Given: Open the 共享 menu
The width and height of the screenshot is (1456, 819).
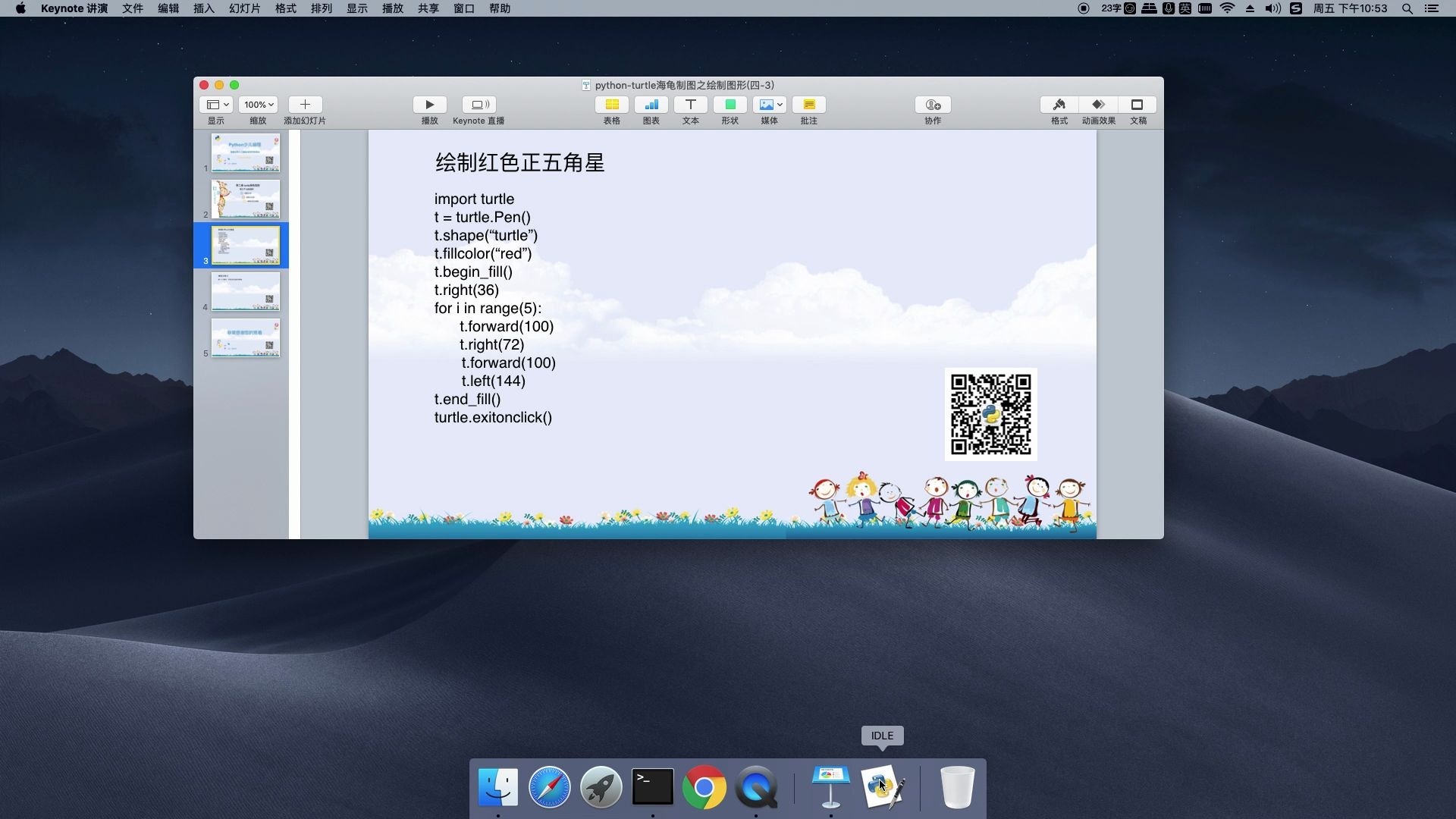Looking at the screenshot, I should pyautogui.click(x=428, y=8).
